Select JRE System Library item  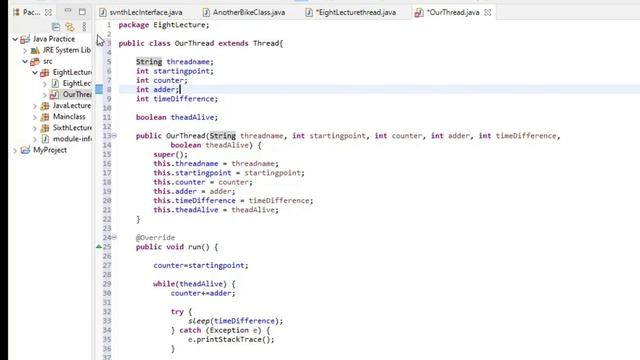click(x=67, y=50)
